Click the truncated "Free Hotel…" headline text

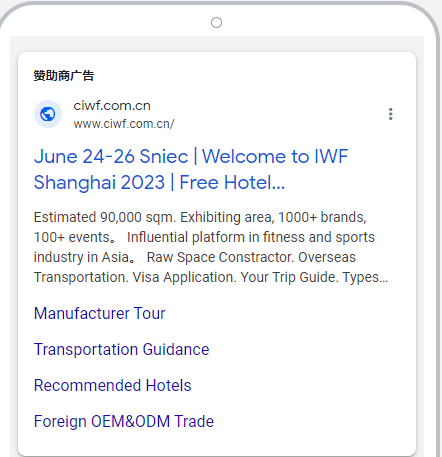[232, 183]
